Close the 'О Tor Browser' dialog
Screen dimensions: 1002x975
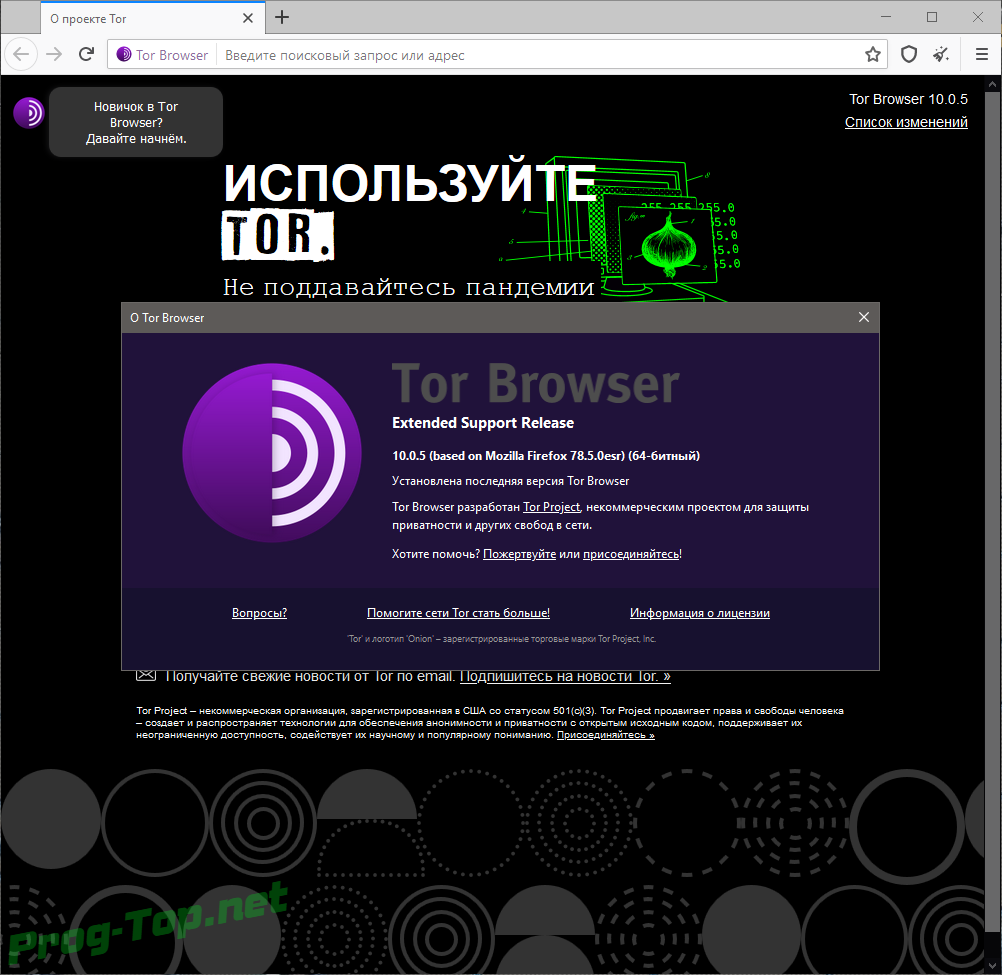(x=863, y=318)
